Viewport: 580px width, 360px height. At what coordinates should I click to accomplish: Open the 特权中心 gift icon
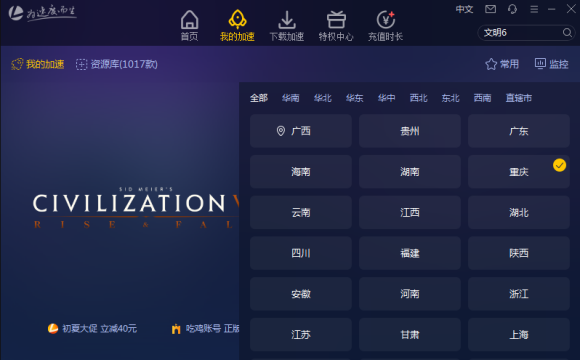point(336,20)
